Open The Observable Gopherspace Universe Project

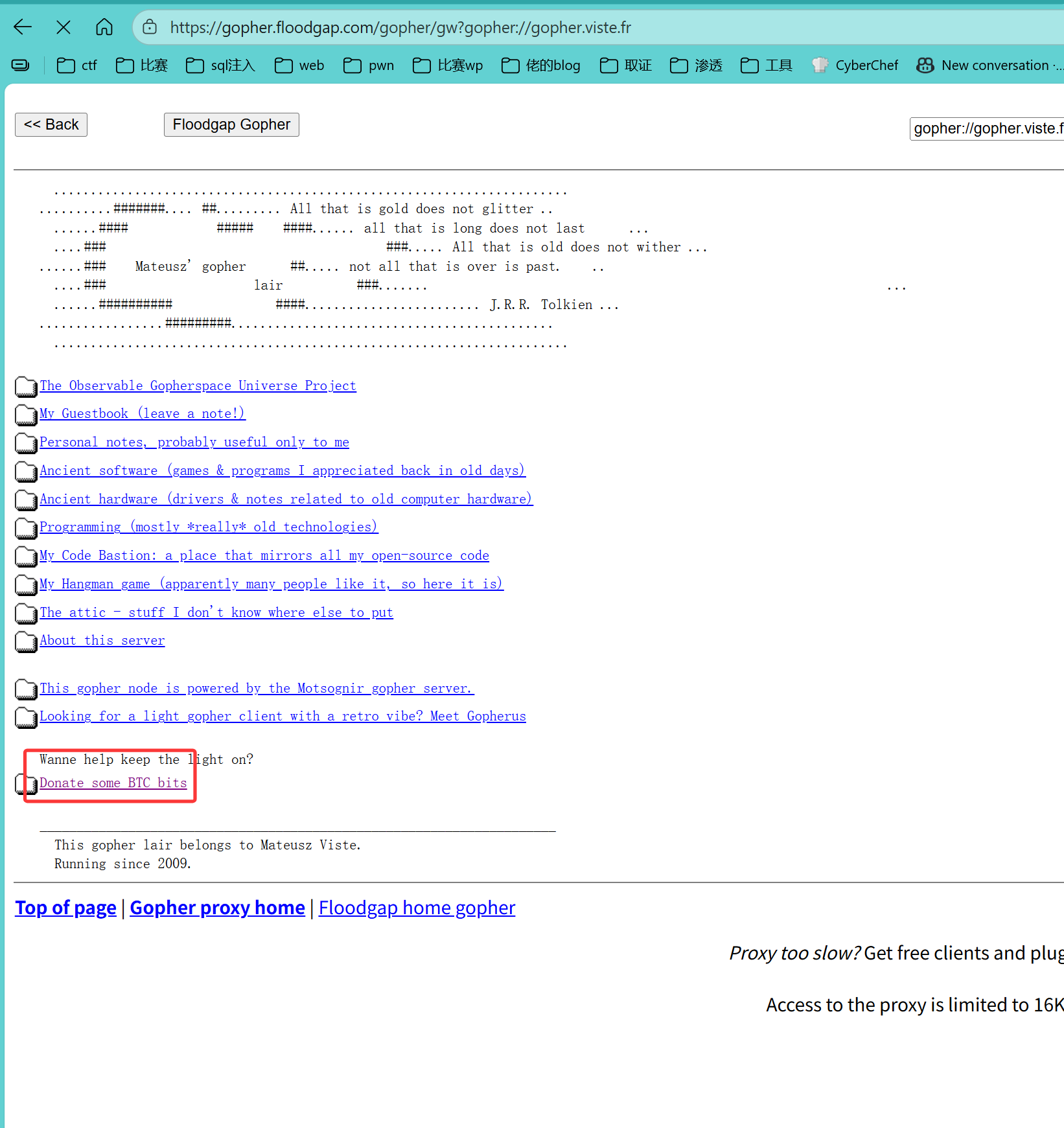point(198,386)
